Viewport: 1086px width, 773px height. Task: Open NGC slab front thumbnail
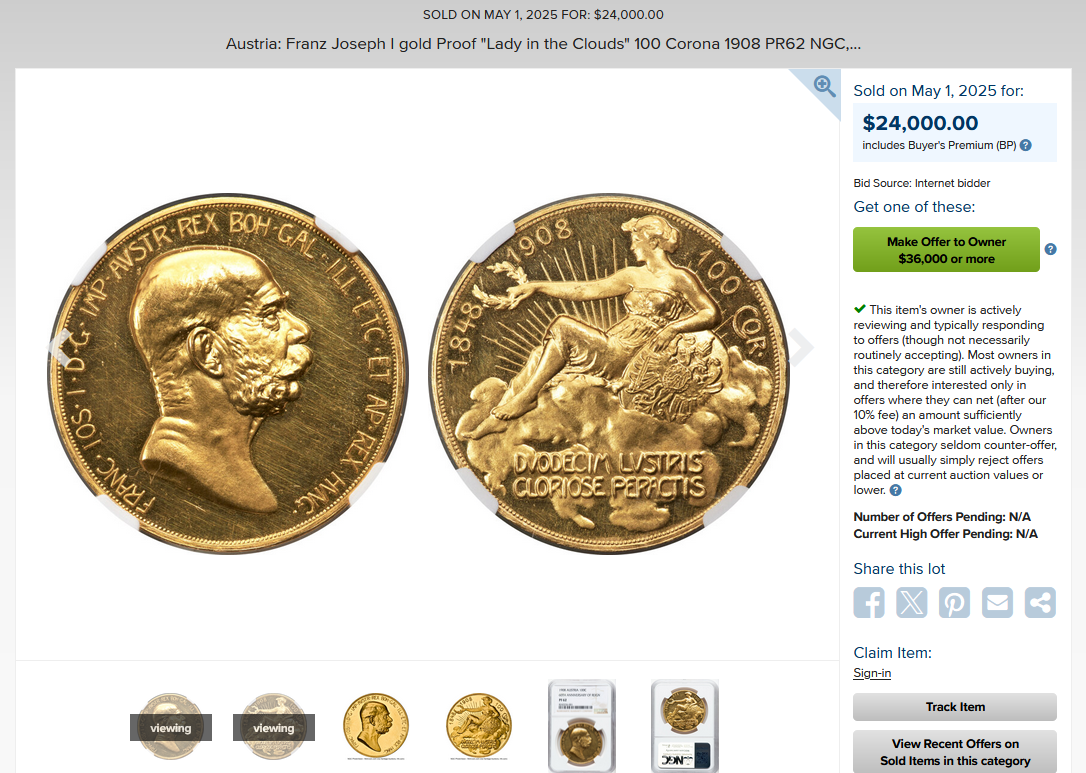point(582,726)
